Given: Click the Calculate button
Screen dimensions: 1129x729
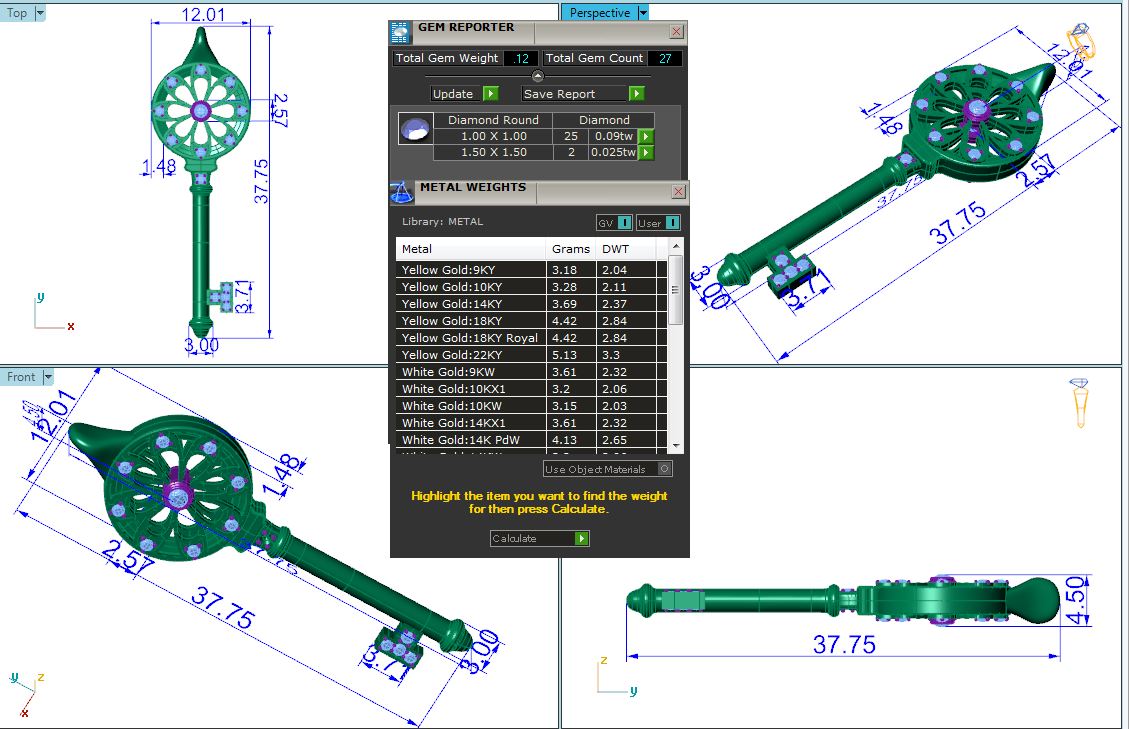Looking at the screenshot, I should tap(539, 538).
